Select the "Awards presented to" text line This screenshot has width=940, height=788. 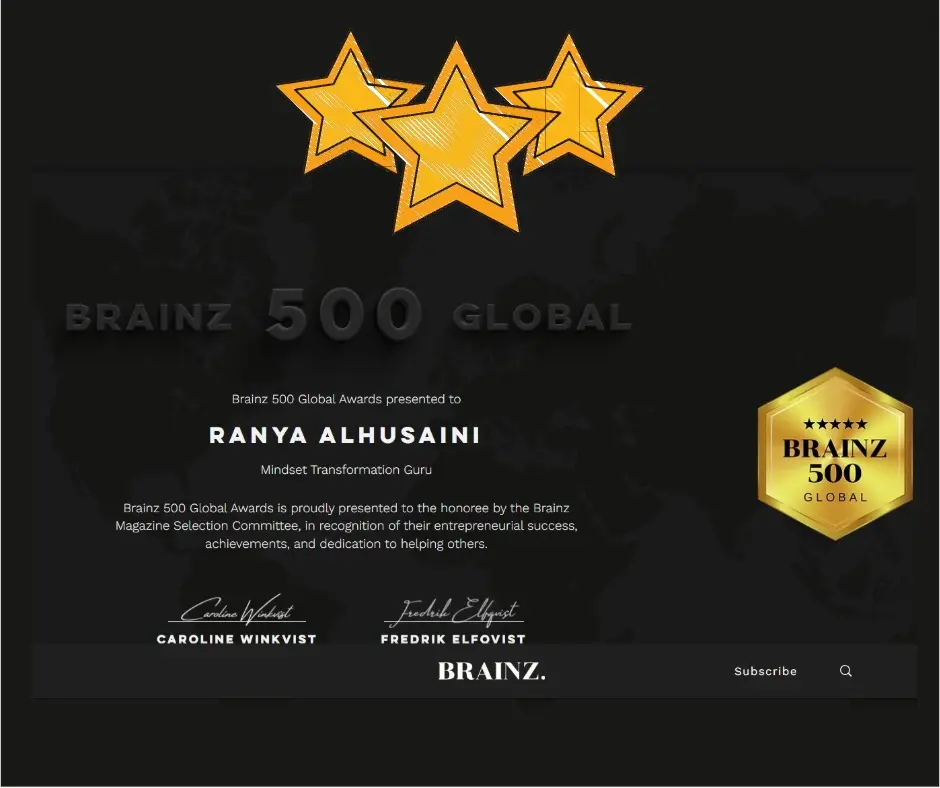(x=346, y=399)
